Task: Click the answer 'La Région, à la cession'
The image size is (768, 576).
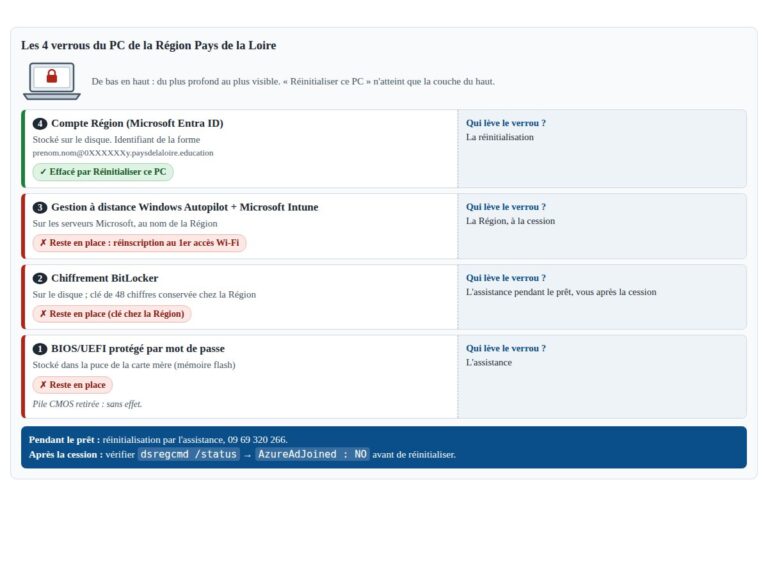Action: click(x=510, y=221)
